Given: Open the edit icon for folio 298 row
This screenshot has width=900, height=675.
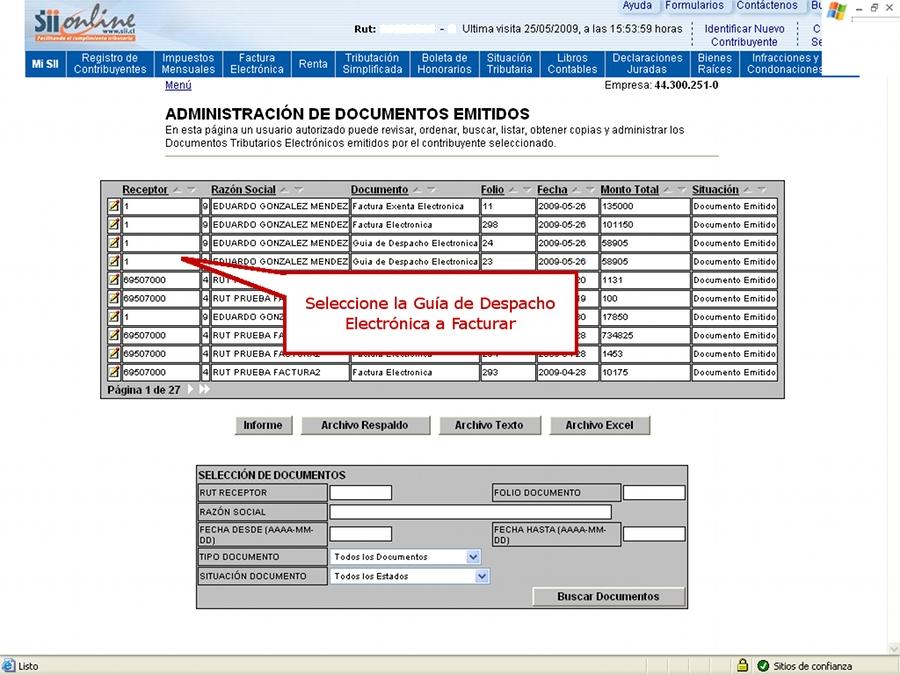Looking at the screenshot, I should pos(114,224).
